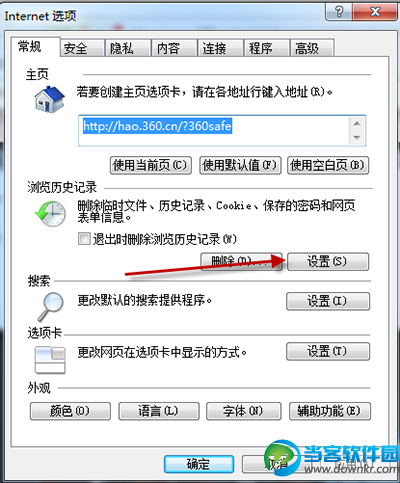Click the help question mark button
The width and height of the screenshot is (400, 483).
[x=339, y=12]
